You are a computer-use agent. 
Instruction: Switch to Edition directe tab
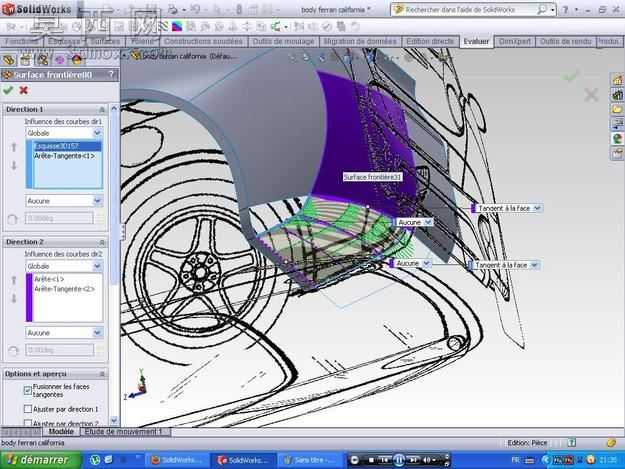tap(430, 41)
